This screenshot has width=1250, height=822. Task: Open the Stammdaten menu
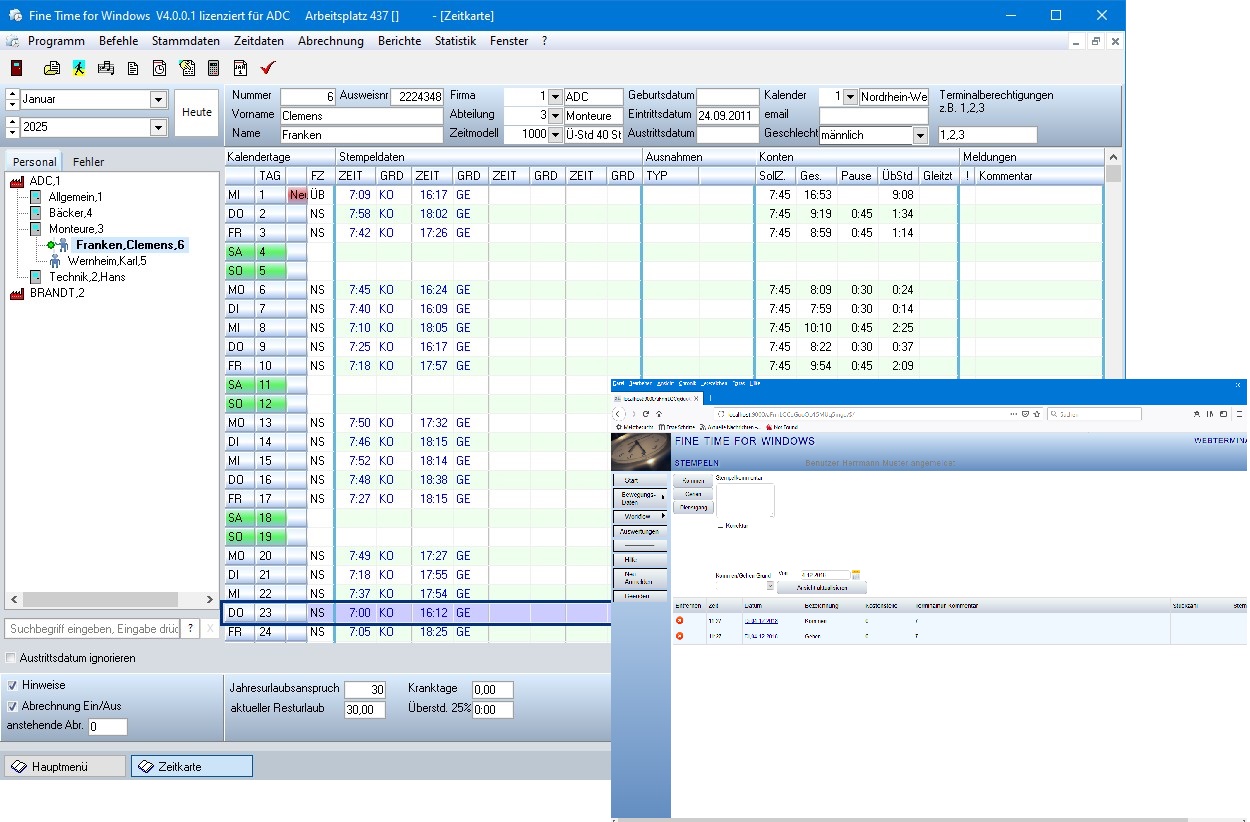click(x=185, y=41)
